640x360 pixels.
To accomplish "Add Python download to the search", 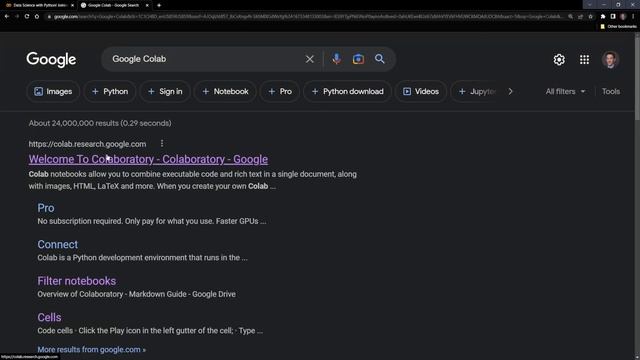I will (x=347, y=91).
